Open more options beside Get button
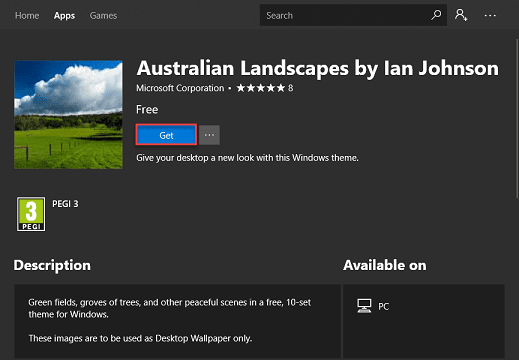This screenshot has width=519, height=360. coord(209,135)
